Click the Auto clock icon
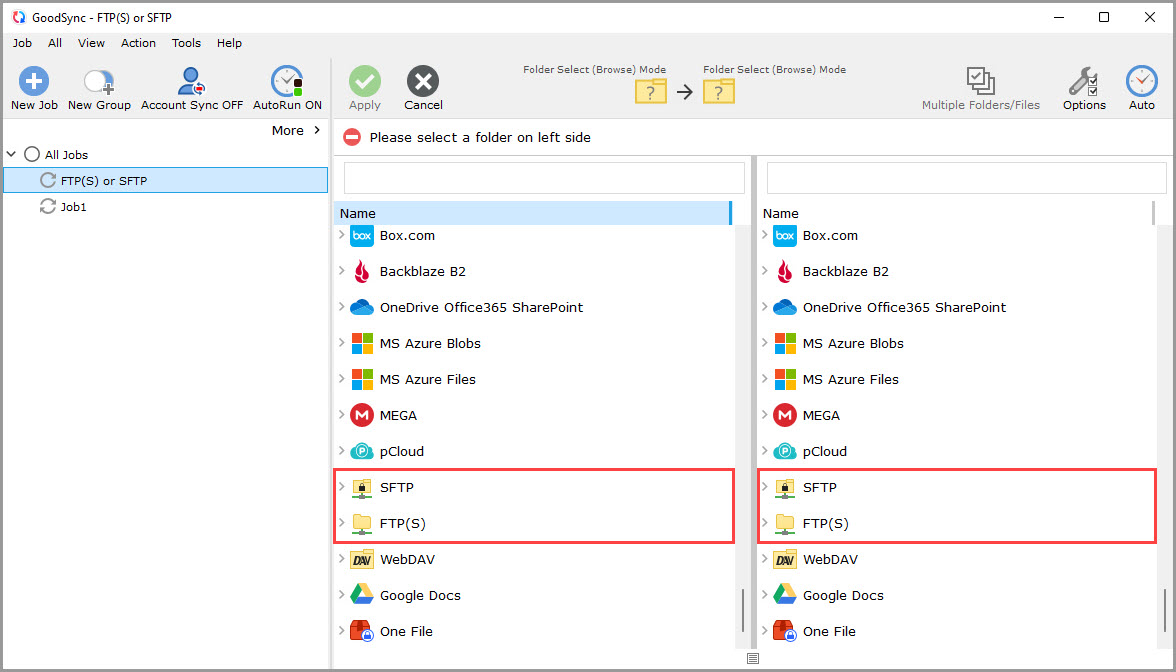Viewport: 1176px width, 672px height. 1141,82
